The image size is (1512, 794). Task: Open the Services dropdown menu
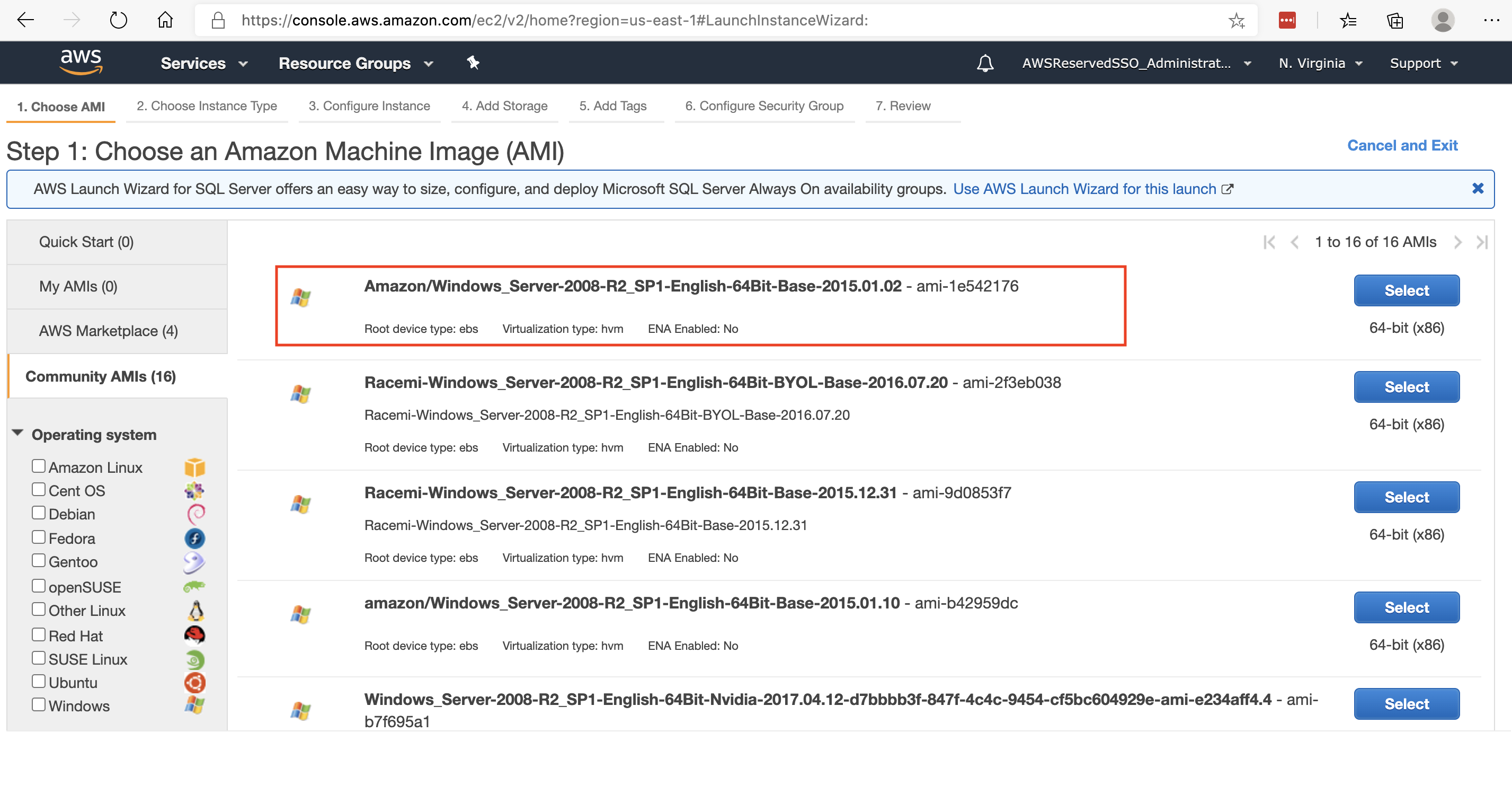pos(204,63)
